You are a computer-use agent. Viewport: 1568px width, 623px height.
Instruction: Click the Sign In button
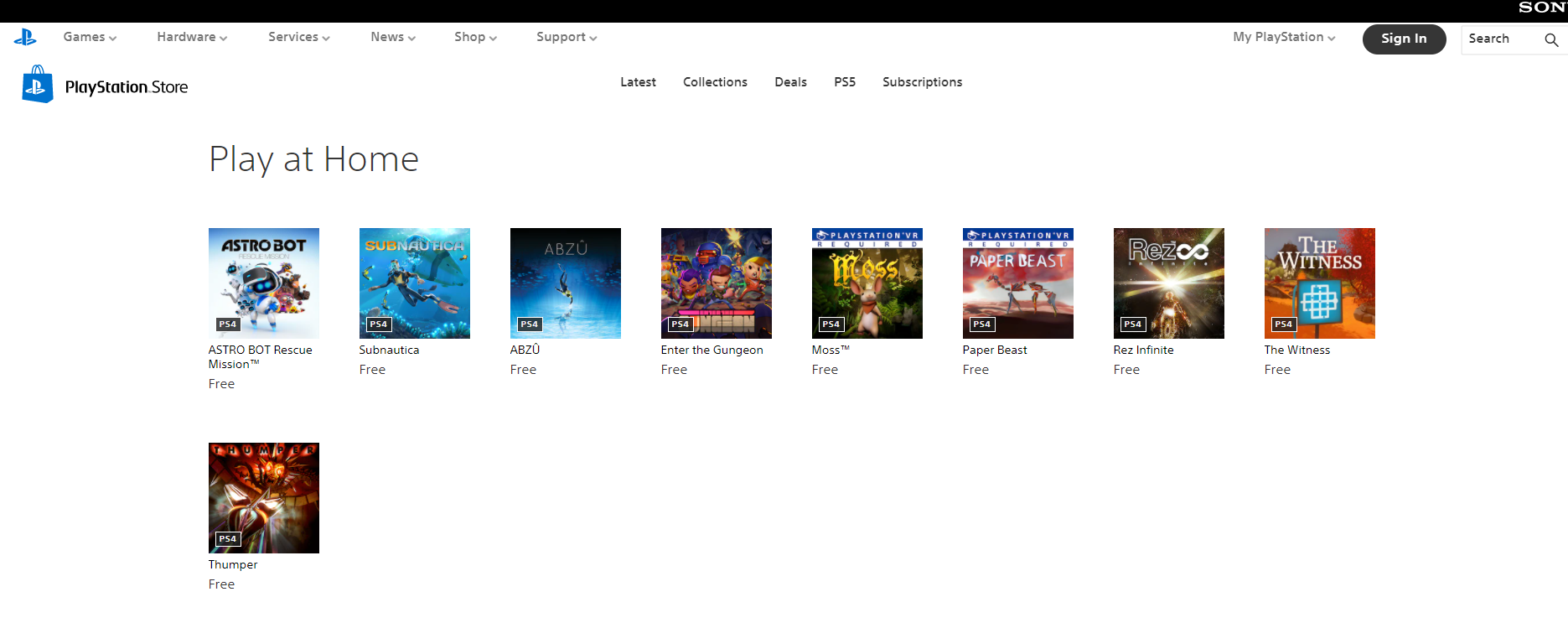point(1404,39)
